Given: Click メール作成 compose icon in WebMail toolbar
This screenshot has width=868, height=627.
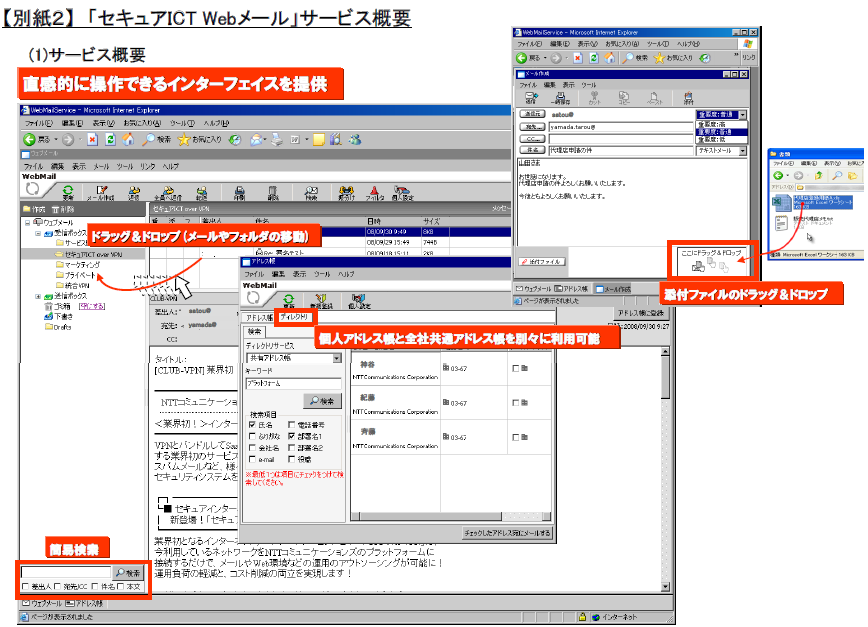Looking at the screenshot, I should (x=101, y=193).
